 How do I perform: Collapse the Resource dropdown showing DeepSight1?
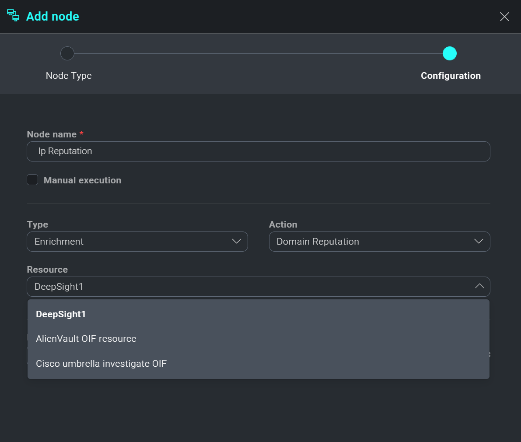point(258,286)
